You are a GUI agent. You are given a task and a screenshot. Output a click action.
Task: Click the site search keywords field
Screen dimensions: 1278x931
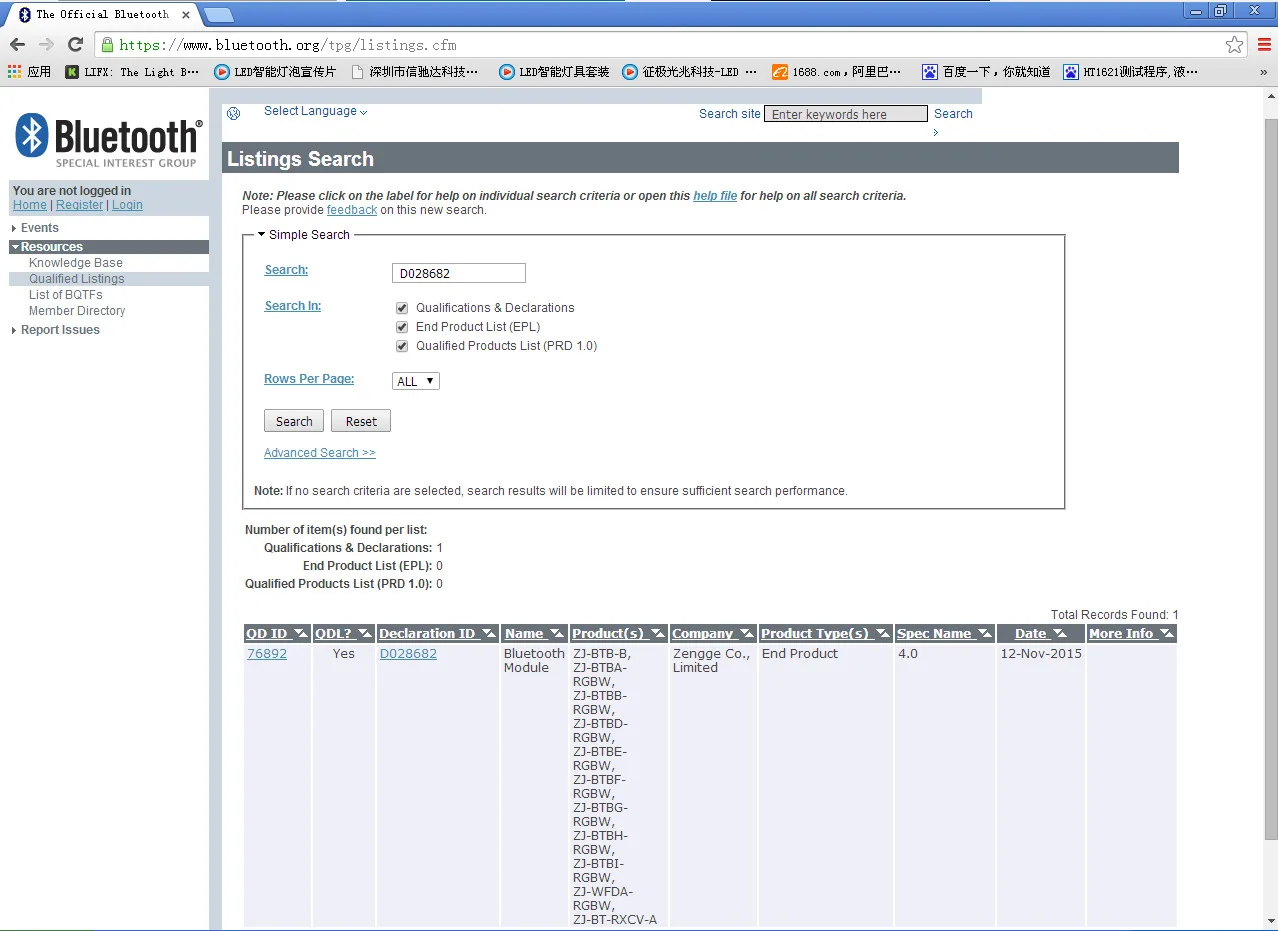[846, 114]
